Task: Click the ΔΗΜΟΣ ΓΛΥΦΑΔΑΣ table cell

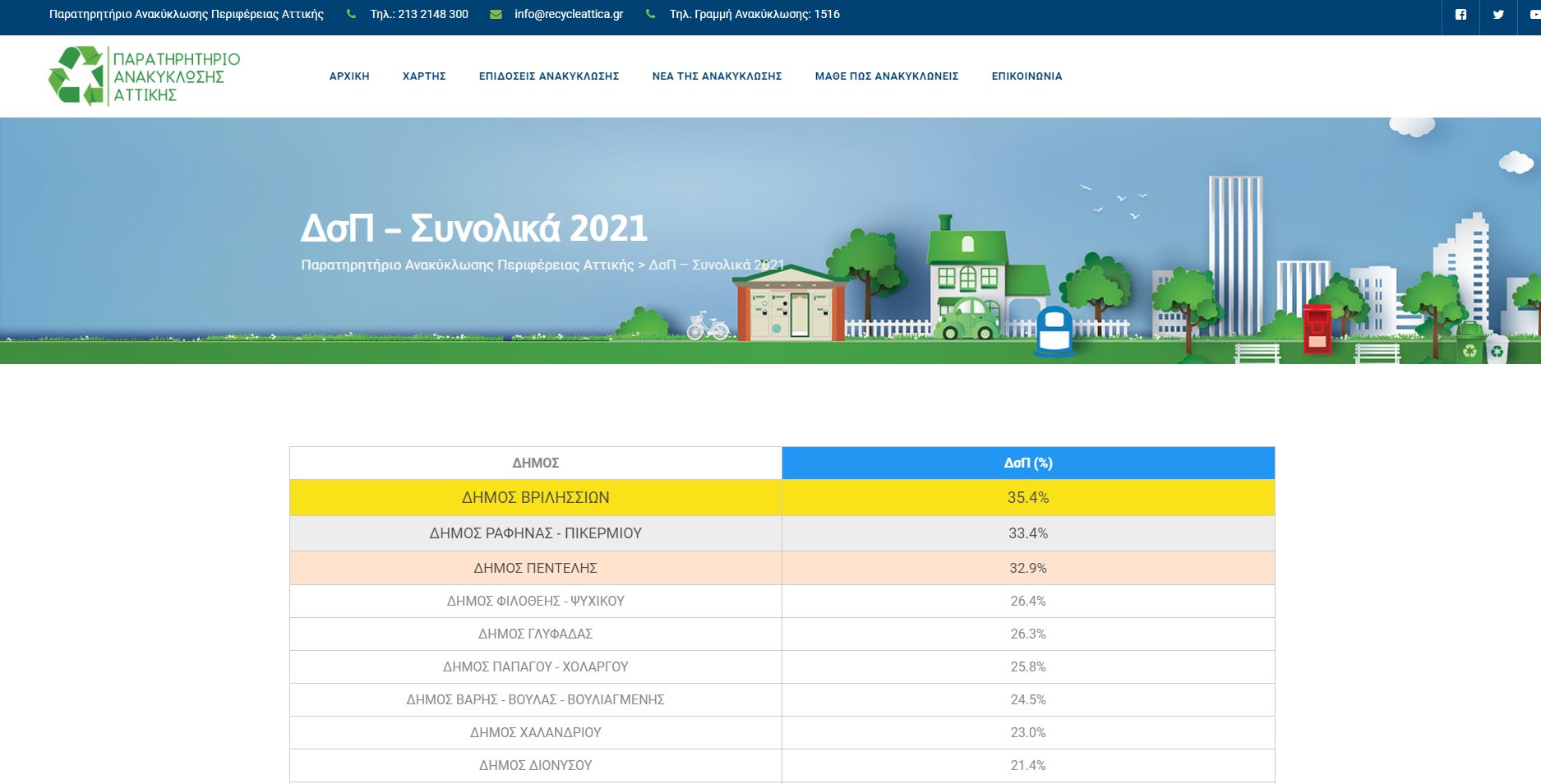Action: click(535, 634)
